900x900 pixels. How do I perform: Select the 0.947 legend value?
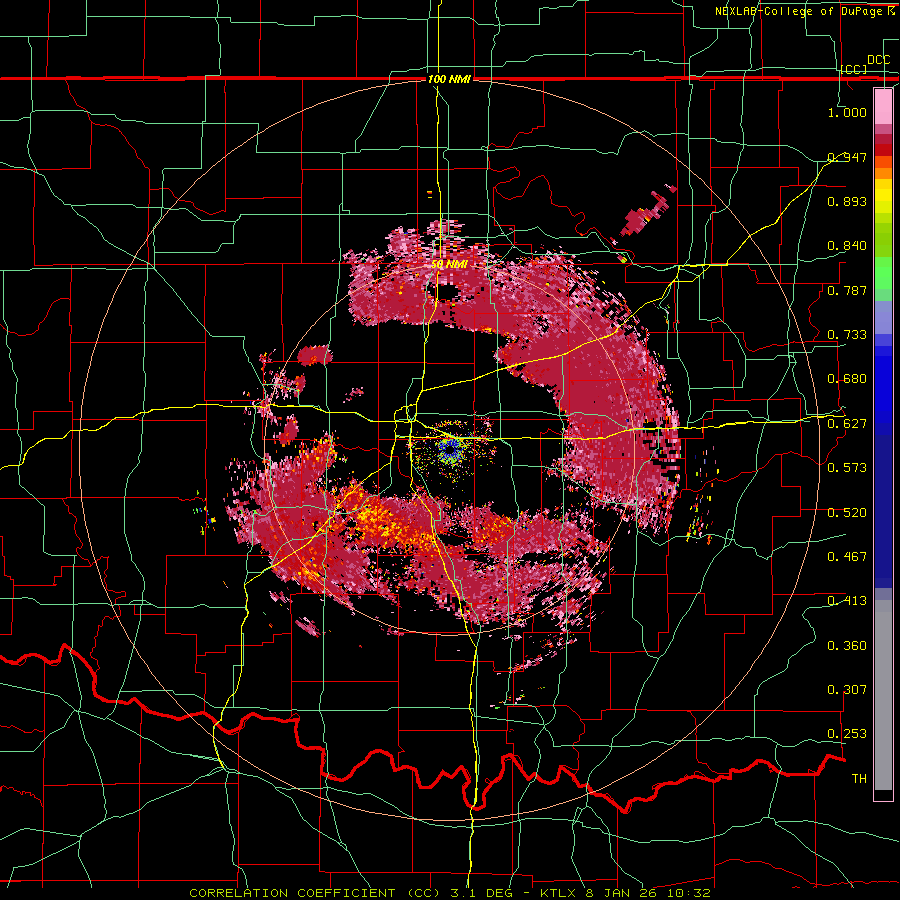point(847,157)
